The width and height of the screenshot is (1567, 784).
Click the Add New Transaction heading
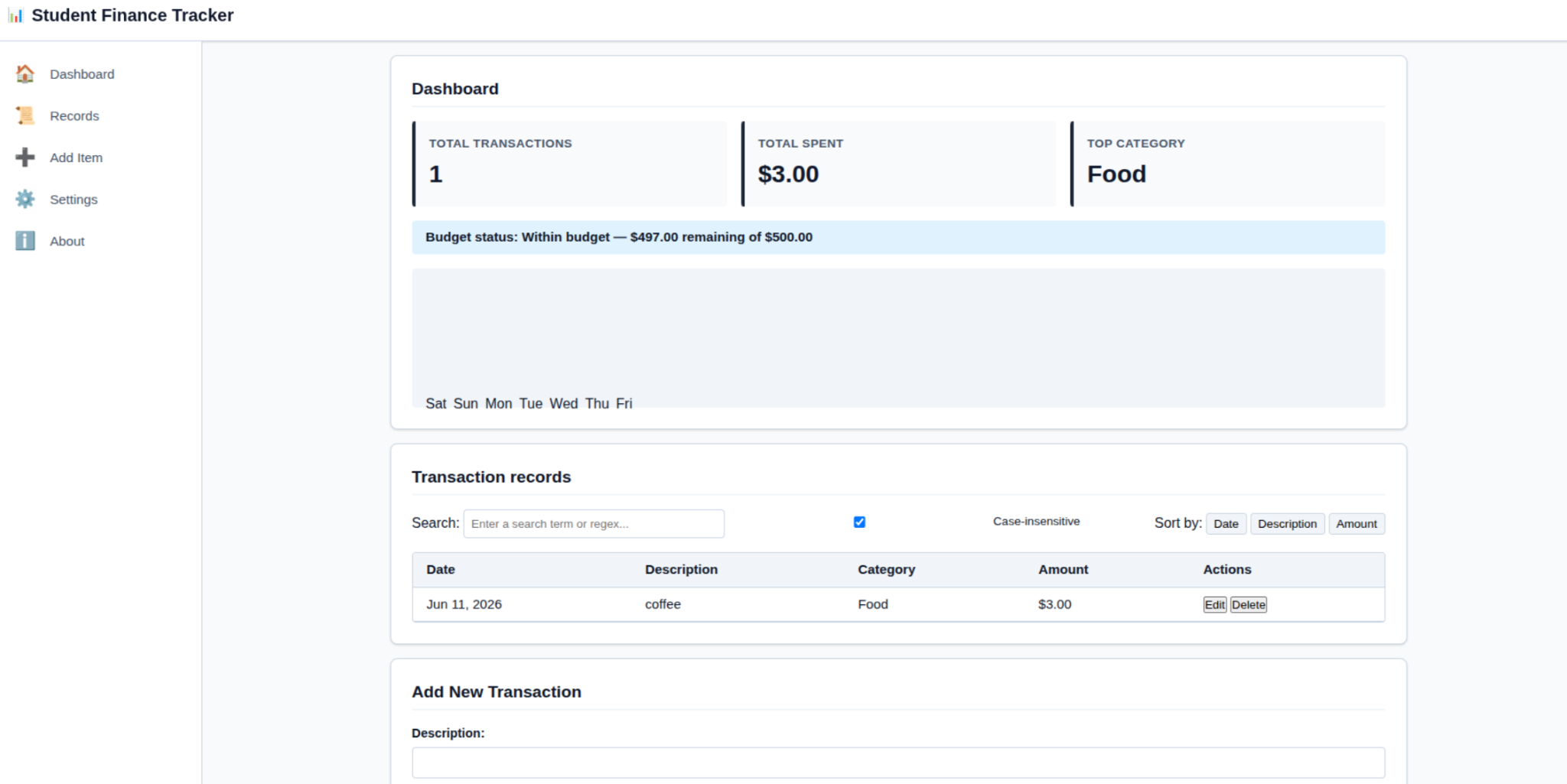point(497,692)
